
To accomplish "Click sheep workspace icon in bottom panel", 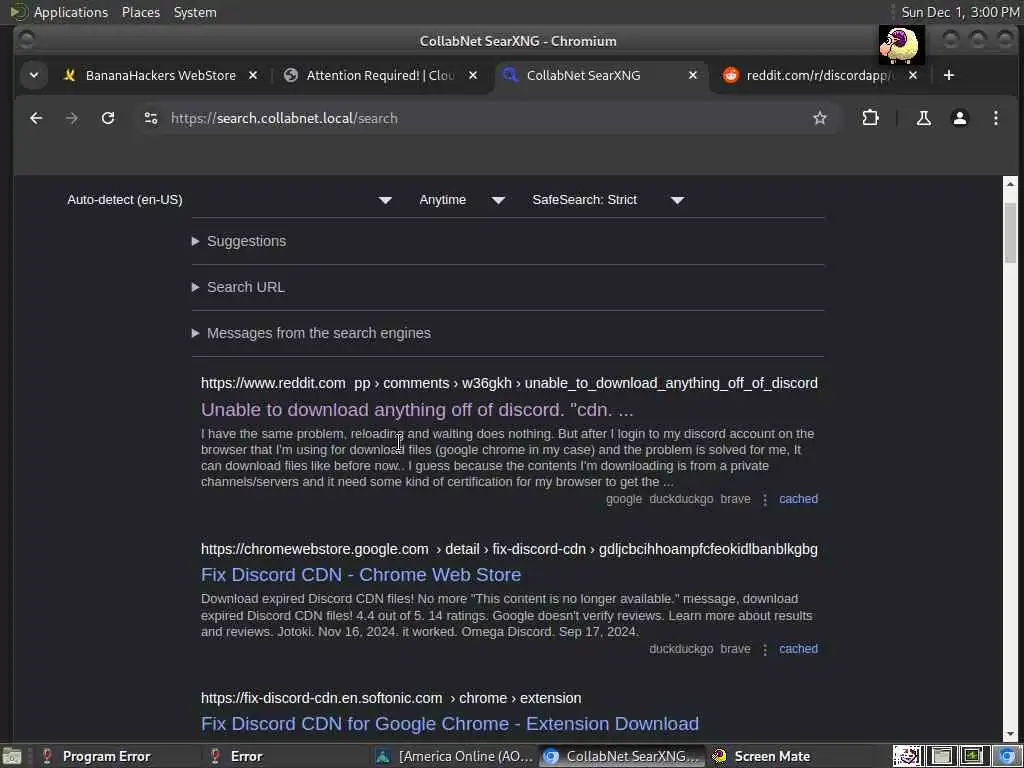I will point(907,756).
